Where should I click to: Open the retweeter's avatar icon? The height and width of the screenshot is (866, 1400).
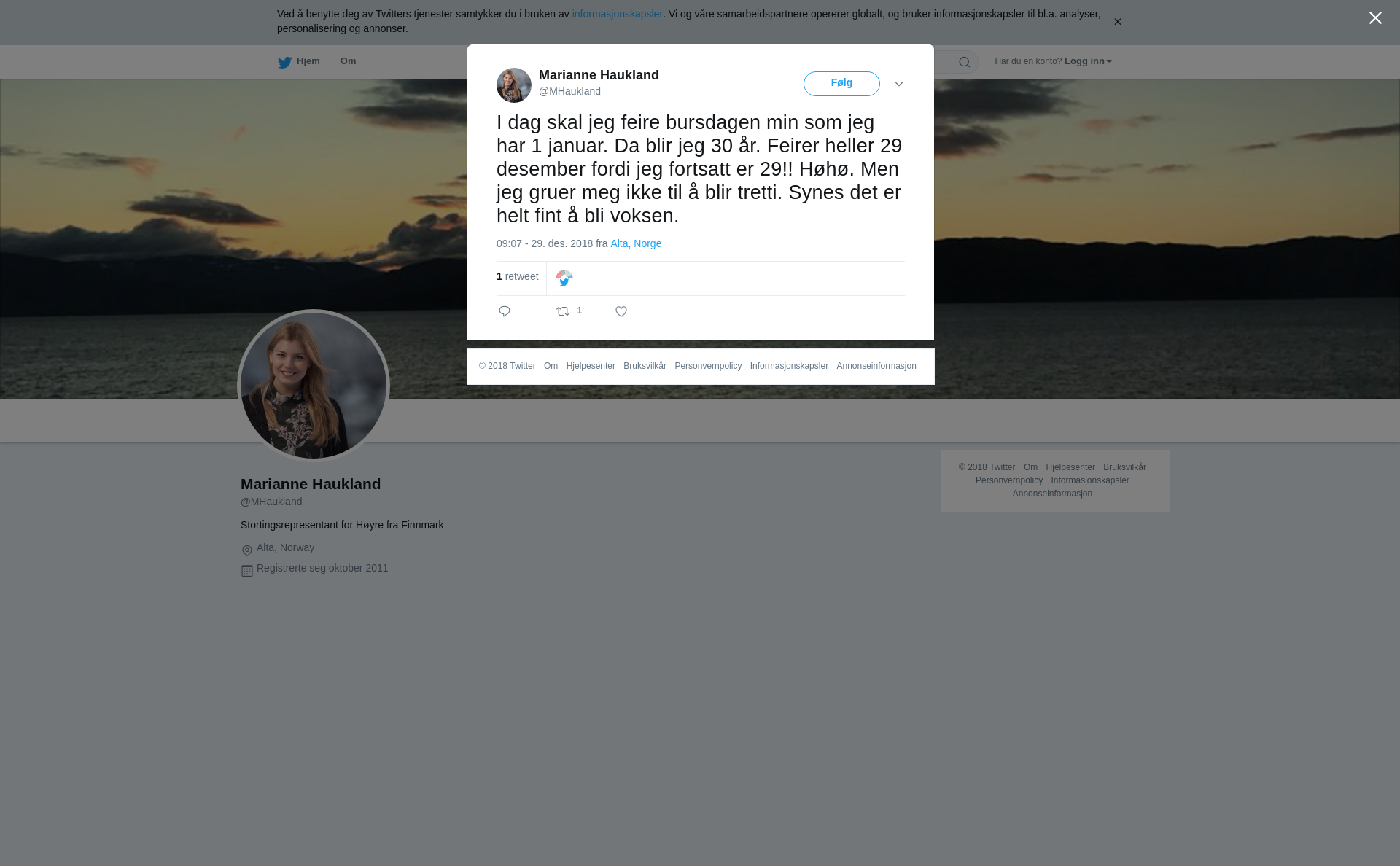click(x=564, y=278)
